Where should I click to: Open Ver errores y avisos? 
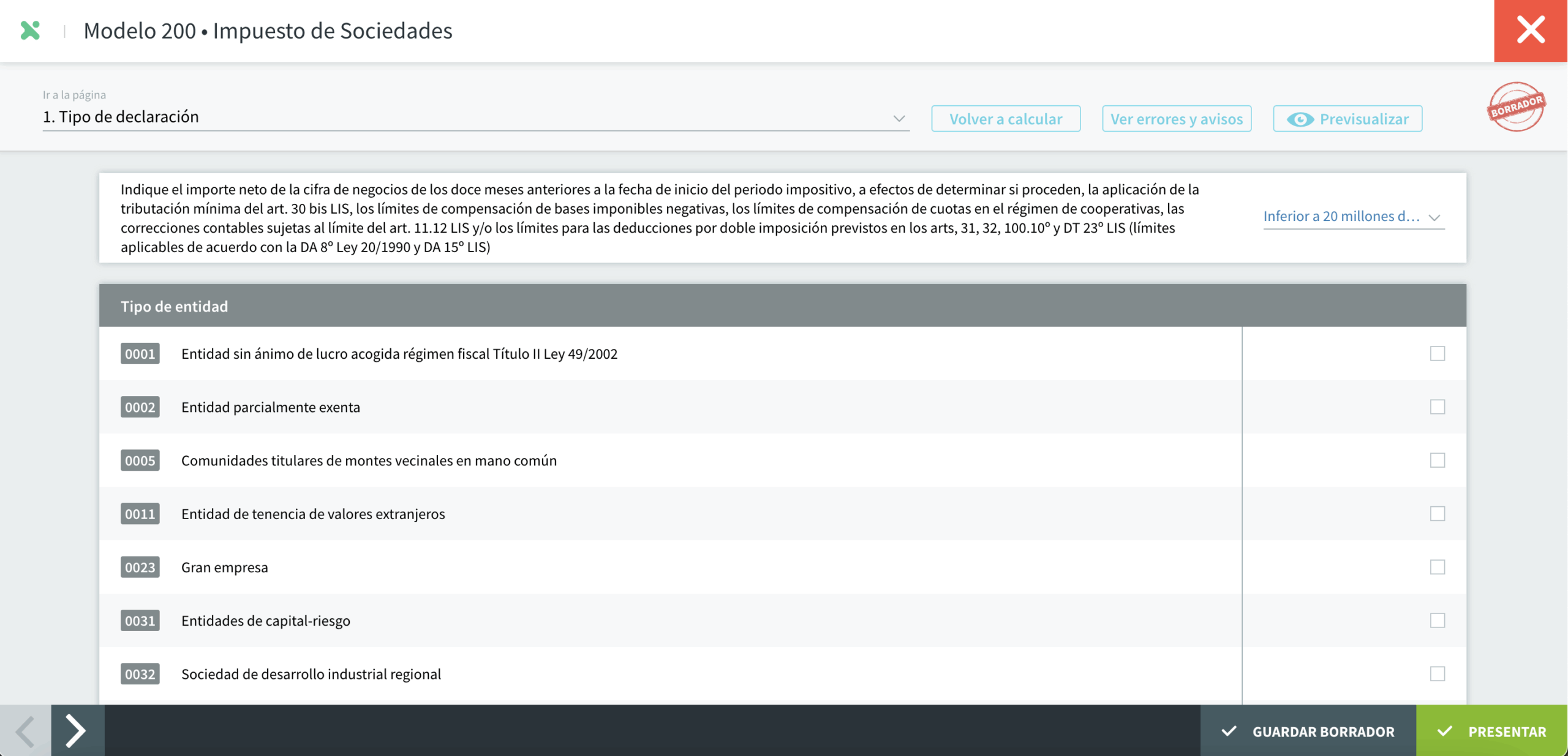coord(1176,119)
